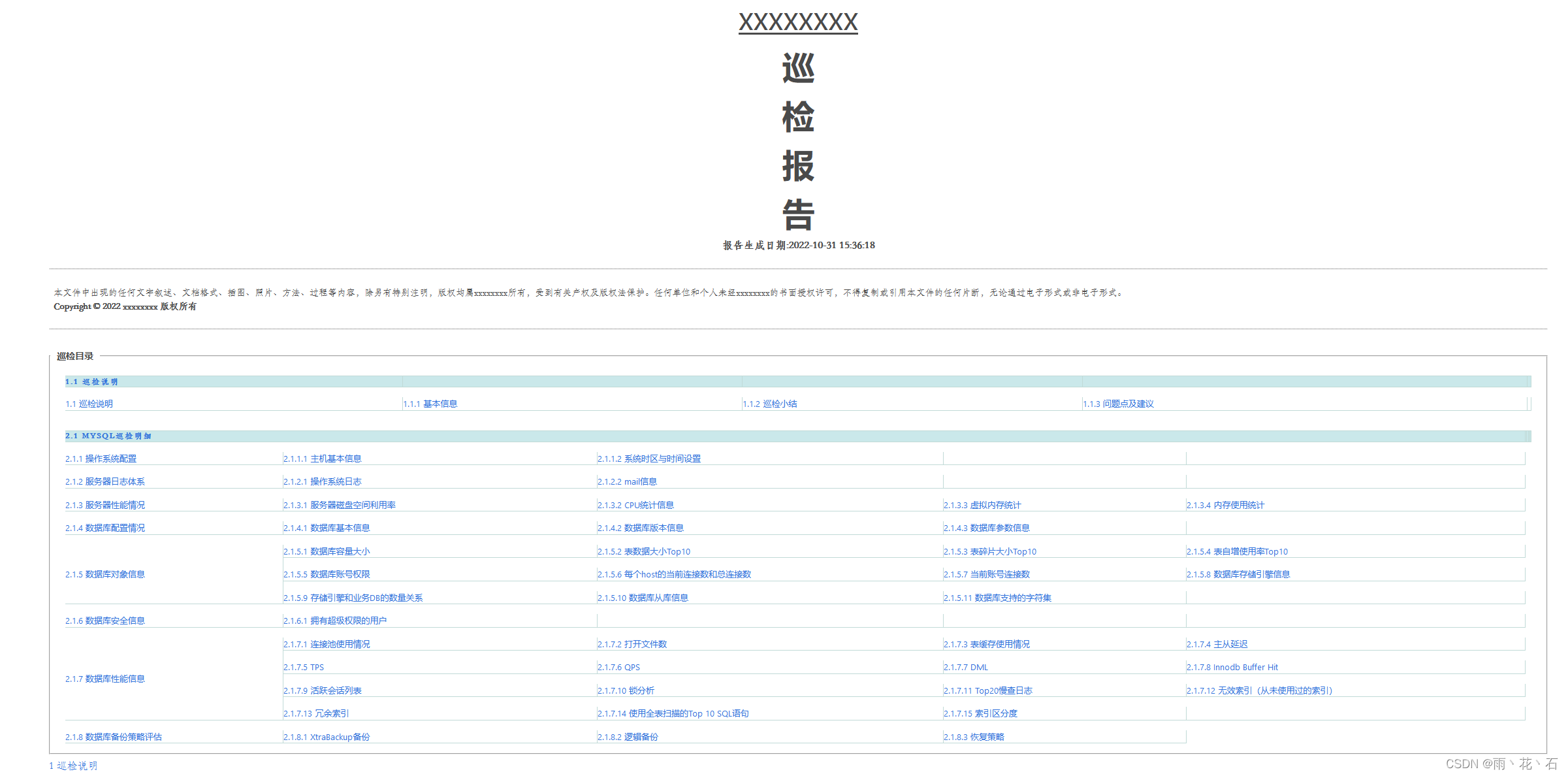Jump to 2.1.8.1 XtraBackup备份
Viewport: 1568px width, 776px height.
pyautogui.click(x=327, y=737)
